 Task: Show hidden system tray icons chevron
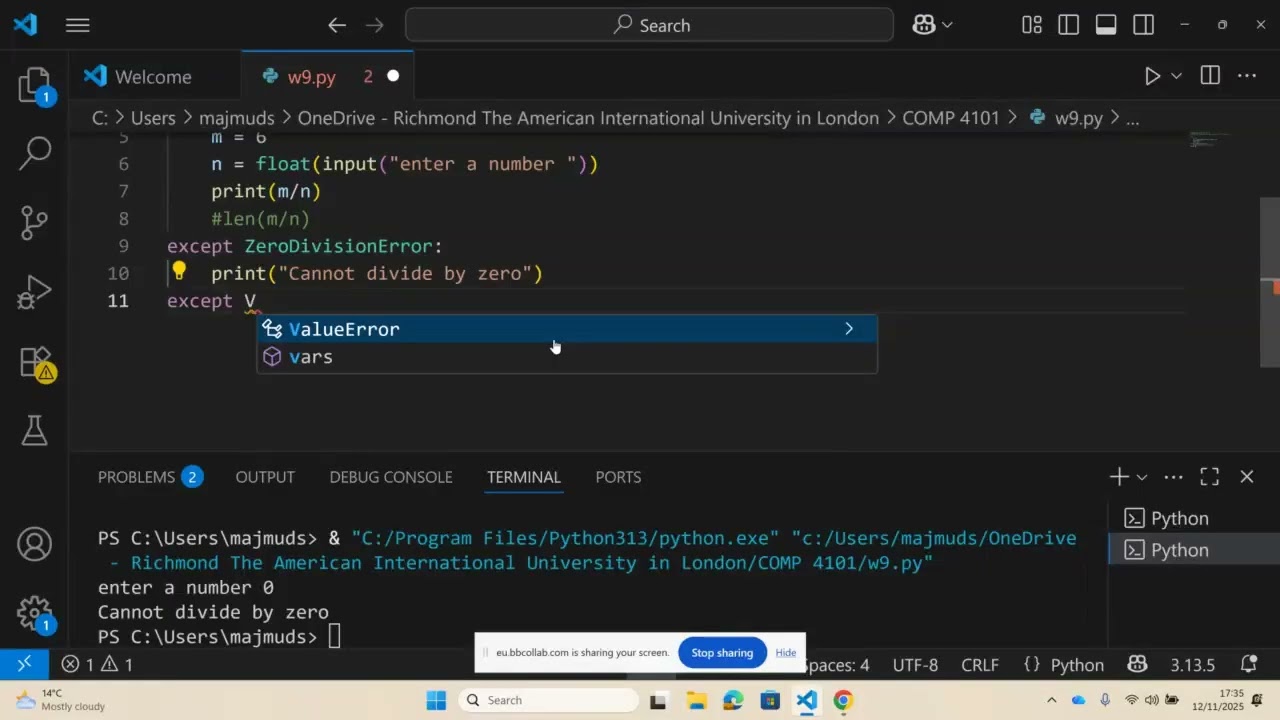pyautogui.click(x=1051, y=700)
